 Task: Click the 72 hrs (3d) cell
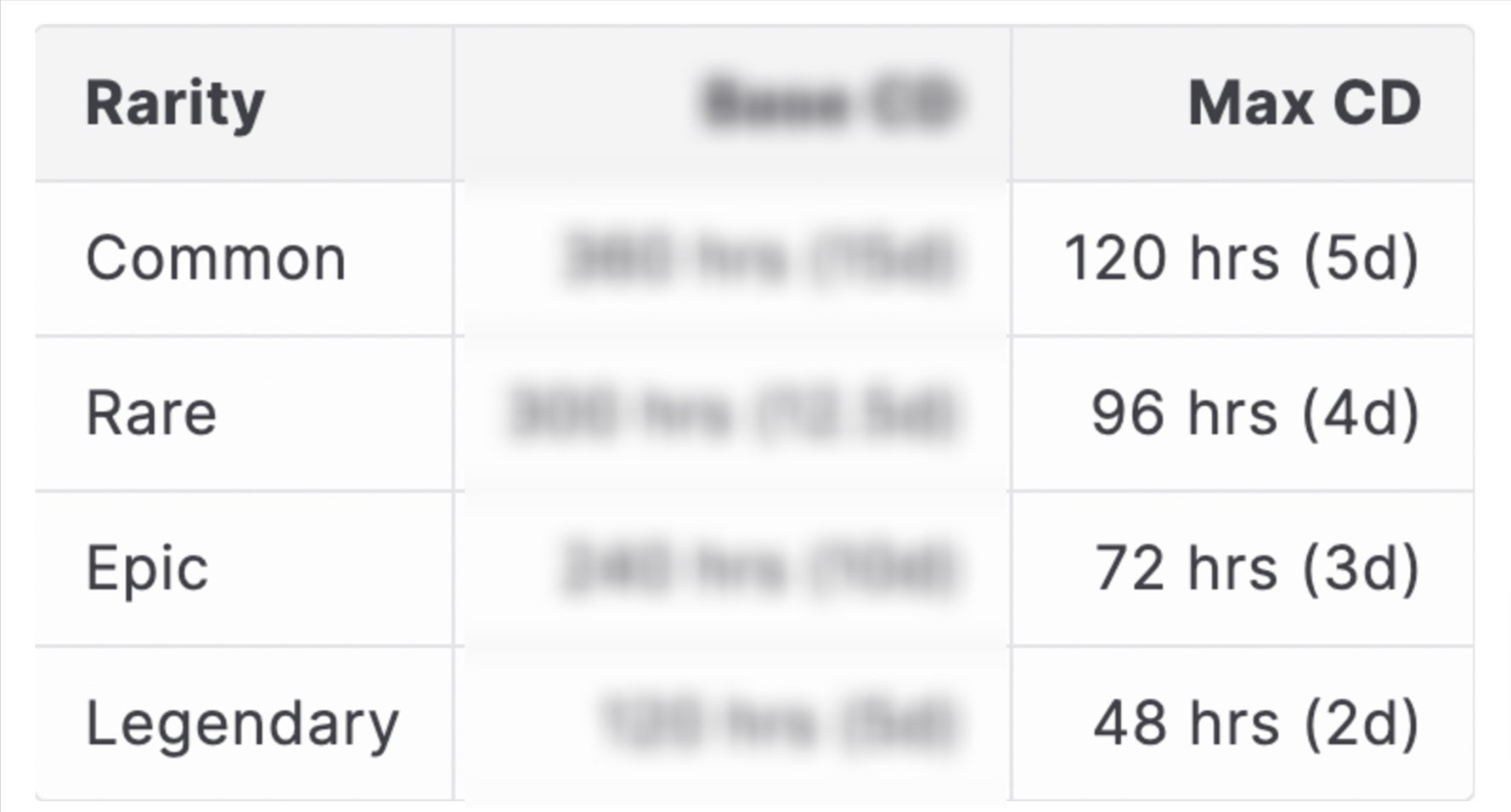coord(1242,568)
